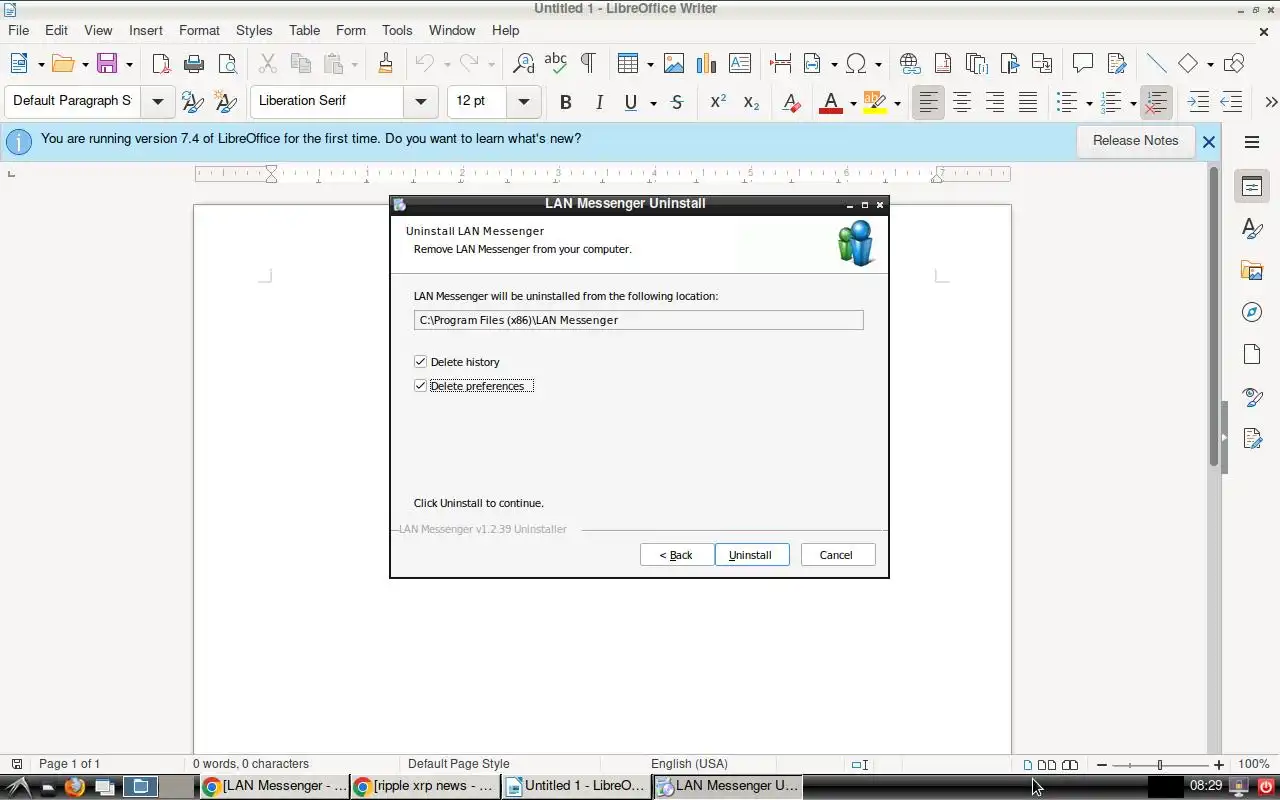Uncheck the Delete preferences checkbox
This screenshot has width=1280, height=800.
(420, 386)
